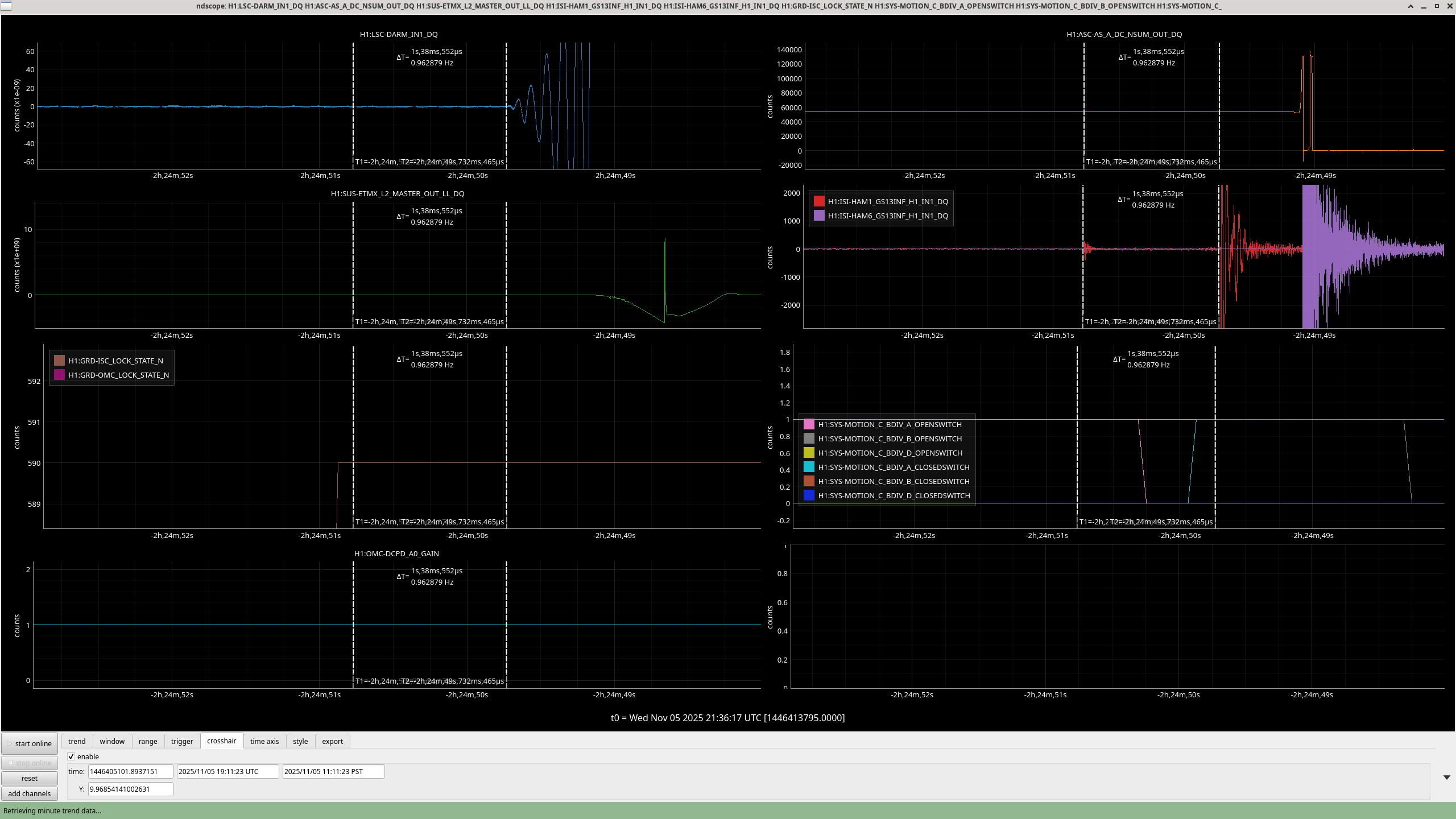Click the magenta OMC_LOCK_STATE_N legend icon
This screenshot has height=819, width=1456.
pos(59,375)
